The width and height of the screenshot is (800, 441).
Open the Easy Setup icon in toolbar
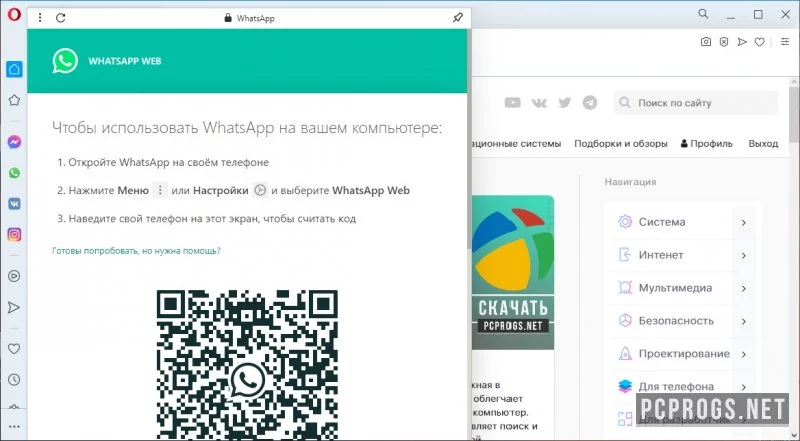[785, 42]
